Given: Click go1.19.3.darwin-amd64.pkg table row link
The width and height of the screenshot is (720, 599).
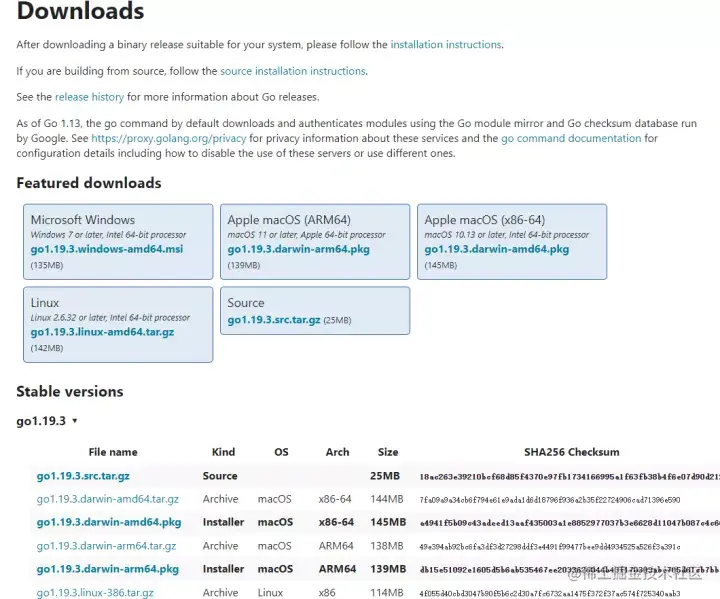Looking at the screenshot, I should (109, 522).
